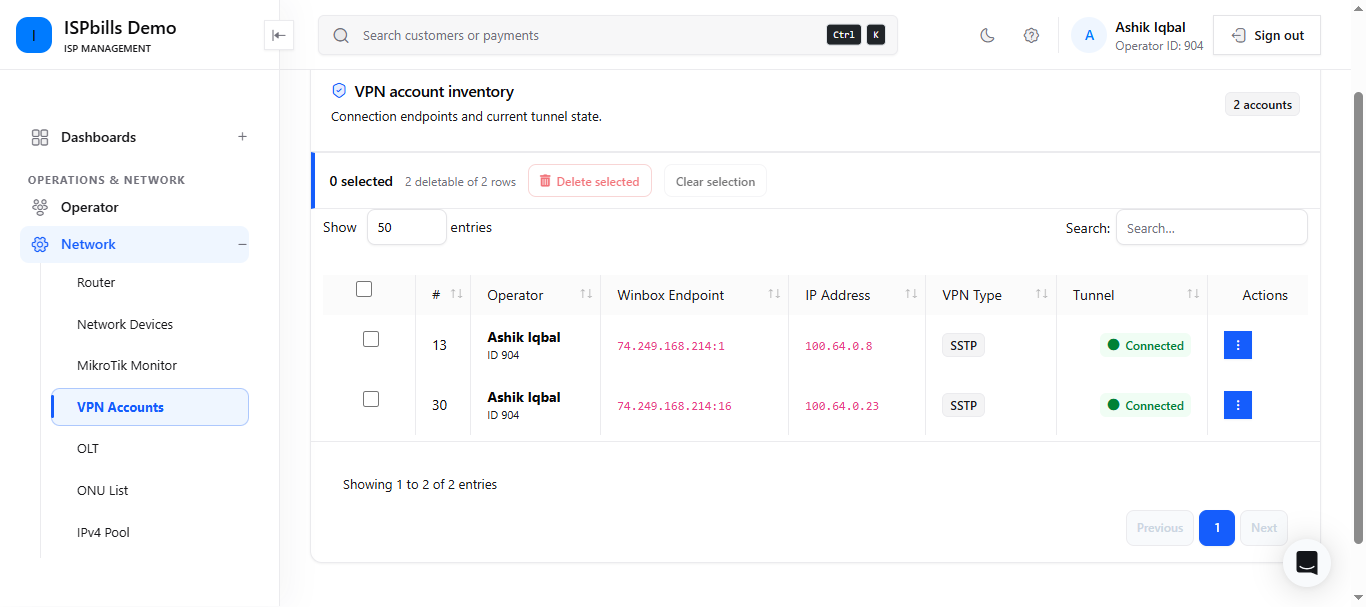
Task: Click the VPN inventory shield icon
Action: tap(339, 91)
